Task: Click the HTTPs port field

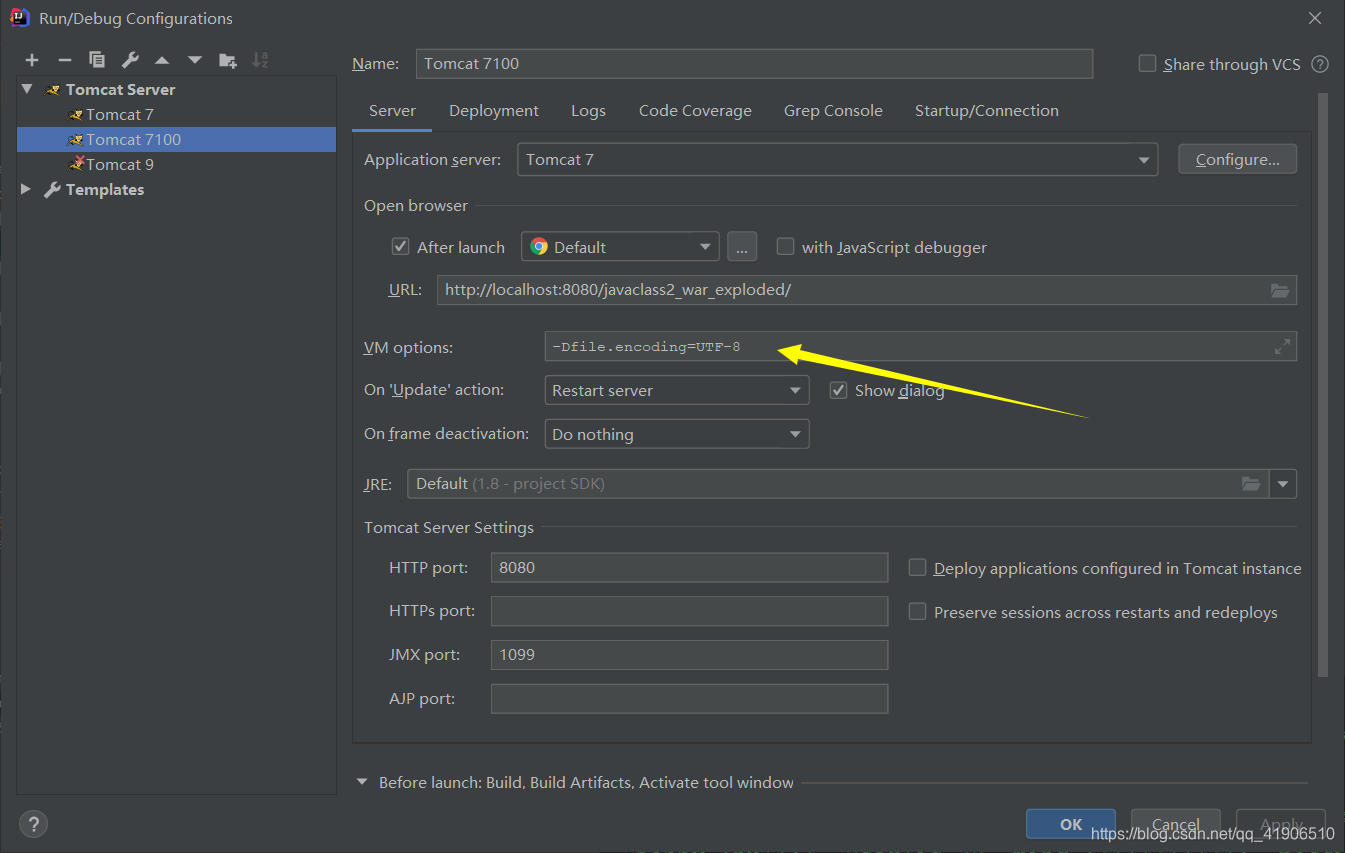Action: [x=689, y=611]
